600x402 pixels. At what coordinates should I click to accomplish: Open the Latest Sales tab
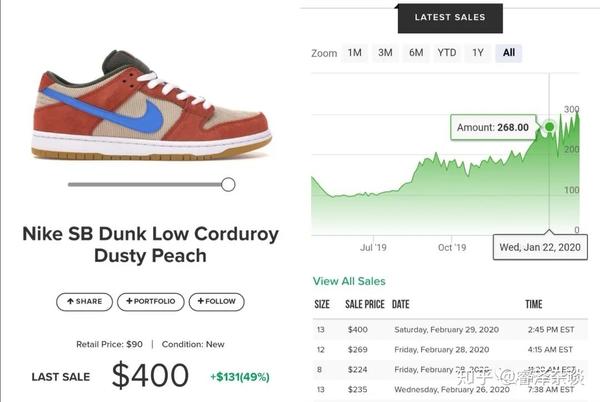click(450, 18)
